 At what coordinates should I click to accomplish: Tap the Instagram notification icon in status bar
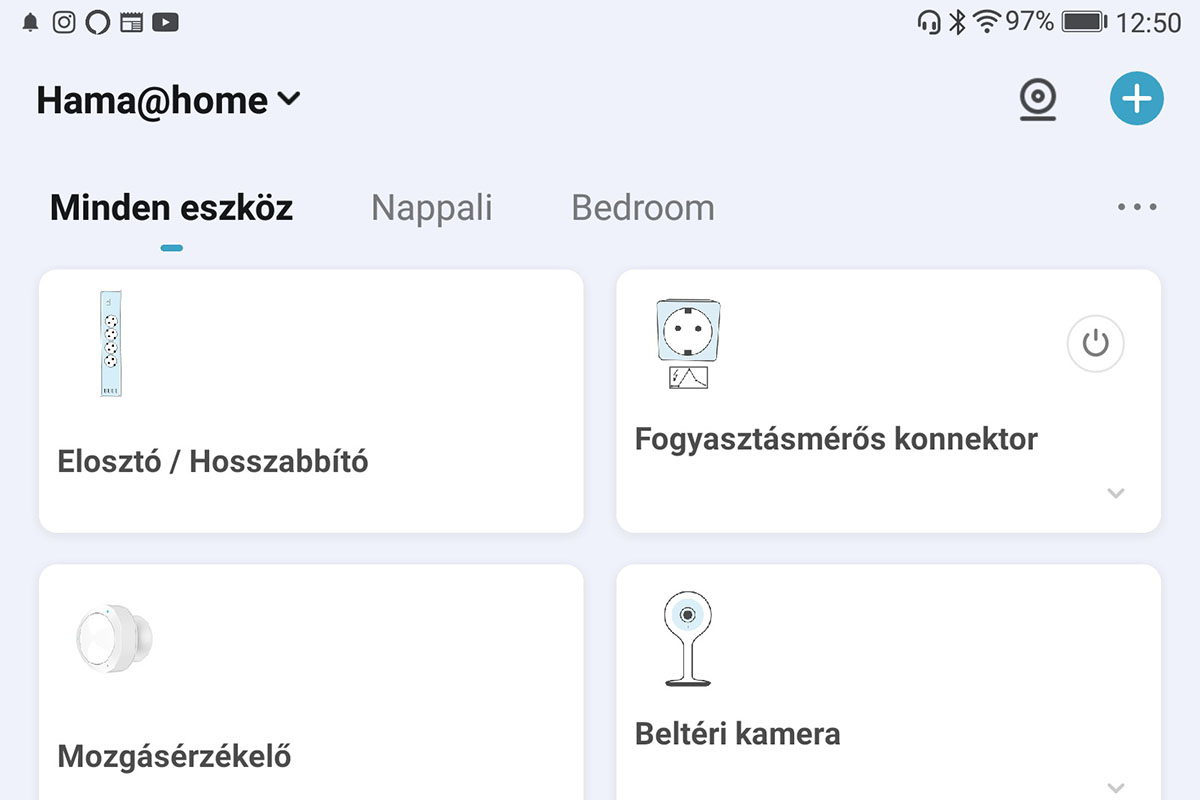[x=64, y=22]
